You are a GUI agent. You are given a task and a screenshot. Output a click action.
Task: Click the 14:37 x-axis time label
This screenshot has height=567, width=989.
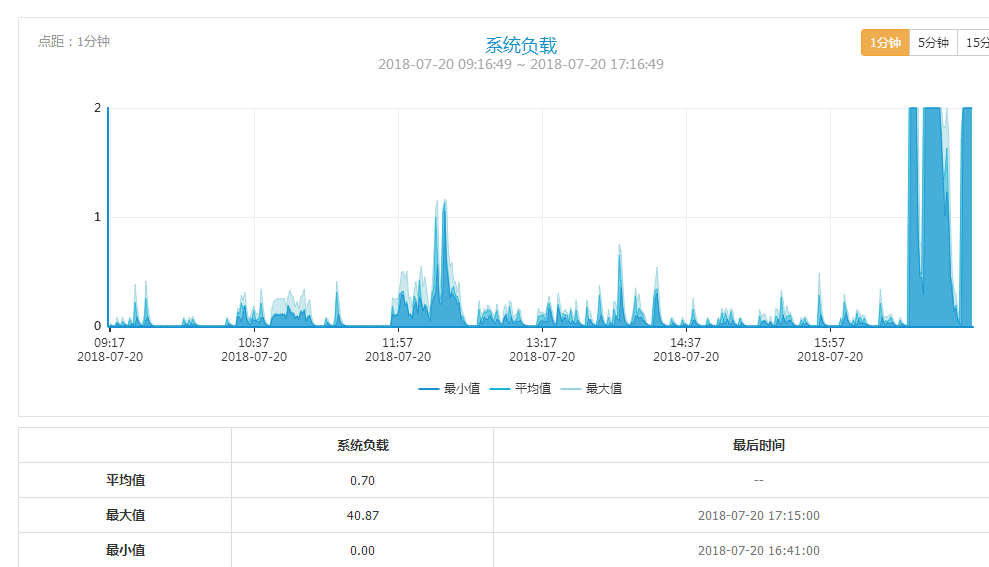tap(686, 342)
